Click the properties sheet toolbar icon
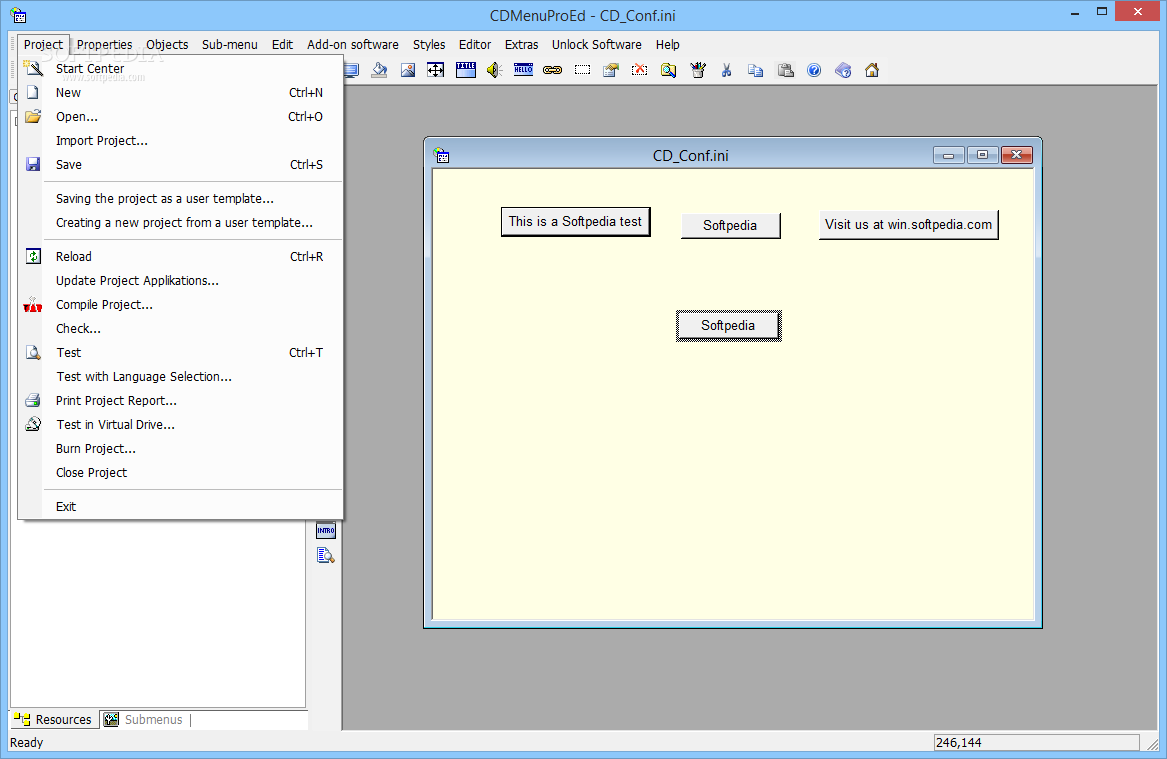This screenshot has width=1167, height=759. click(611, 70)
